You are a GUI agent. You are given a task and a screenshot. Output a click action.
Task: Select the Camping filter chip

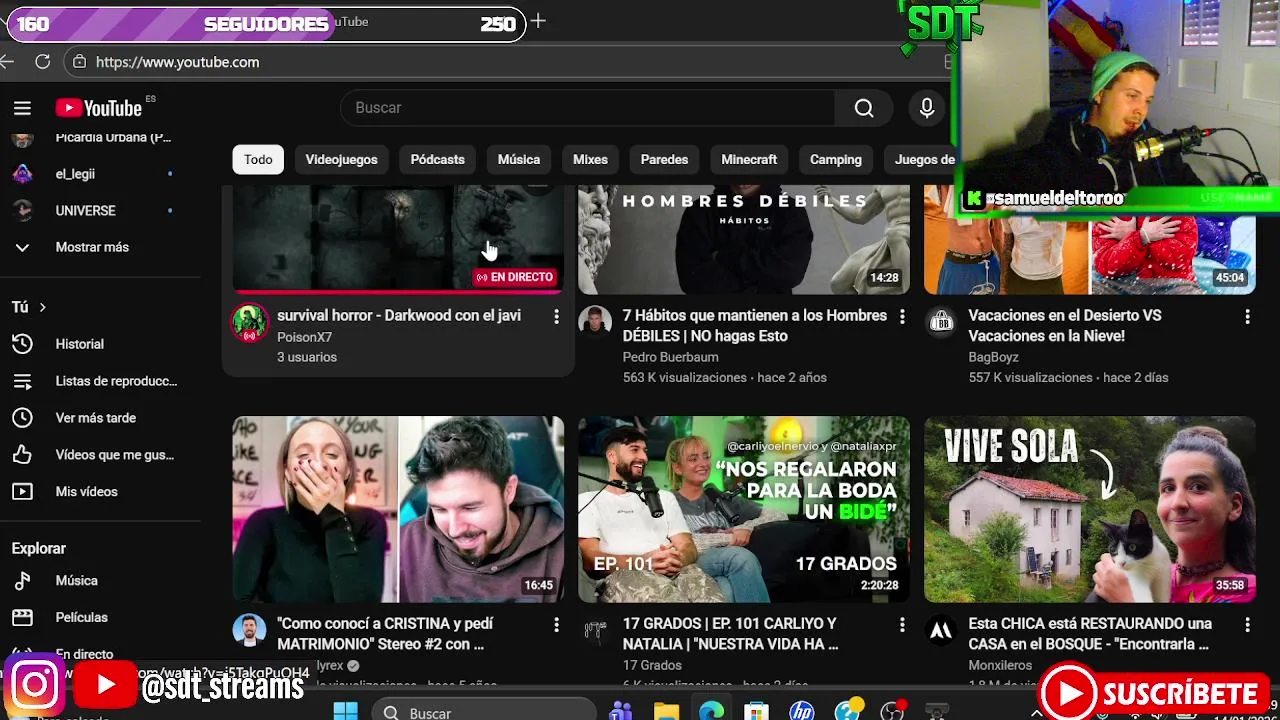(x=836, y=160)
